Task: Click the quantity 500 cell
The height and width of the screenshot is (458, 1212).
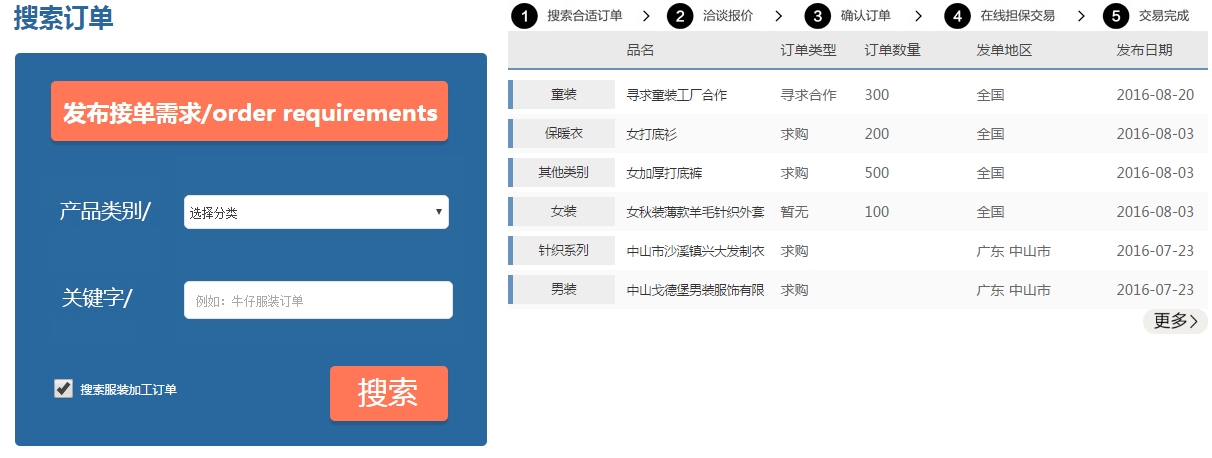Action: (877, 173)
